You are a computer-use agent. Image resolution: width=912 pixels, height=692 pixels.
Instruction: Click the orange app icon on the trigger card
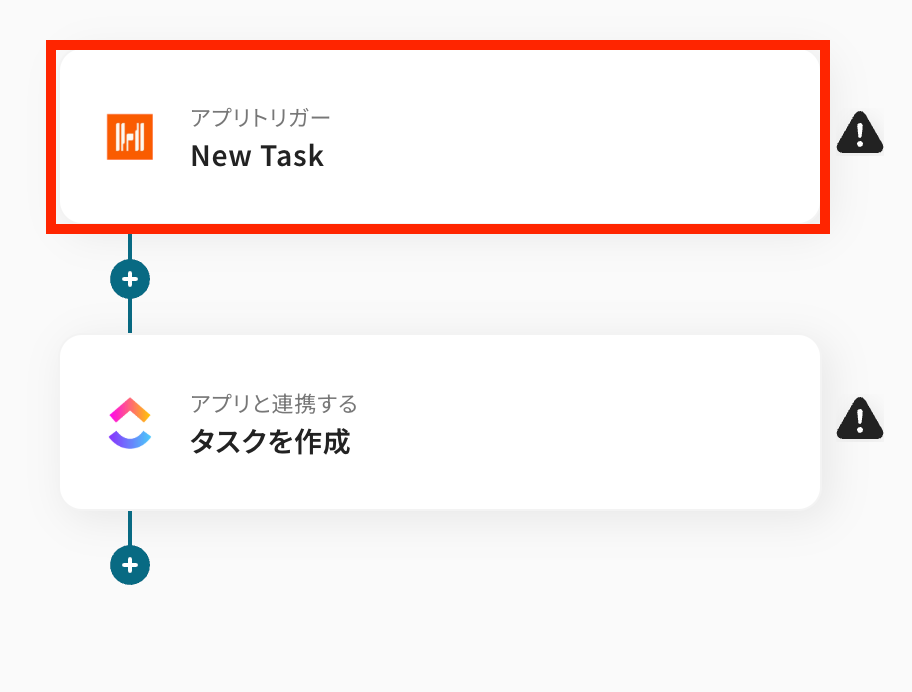click(130, 137)
